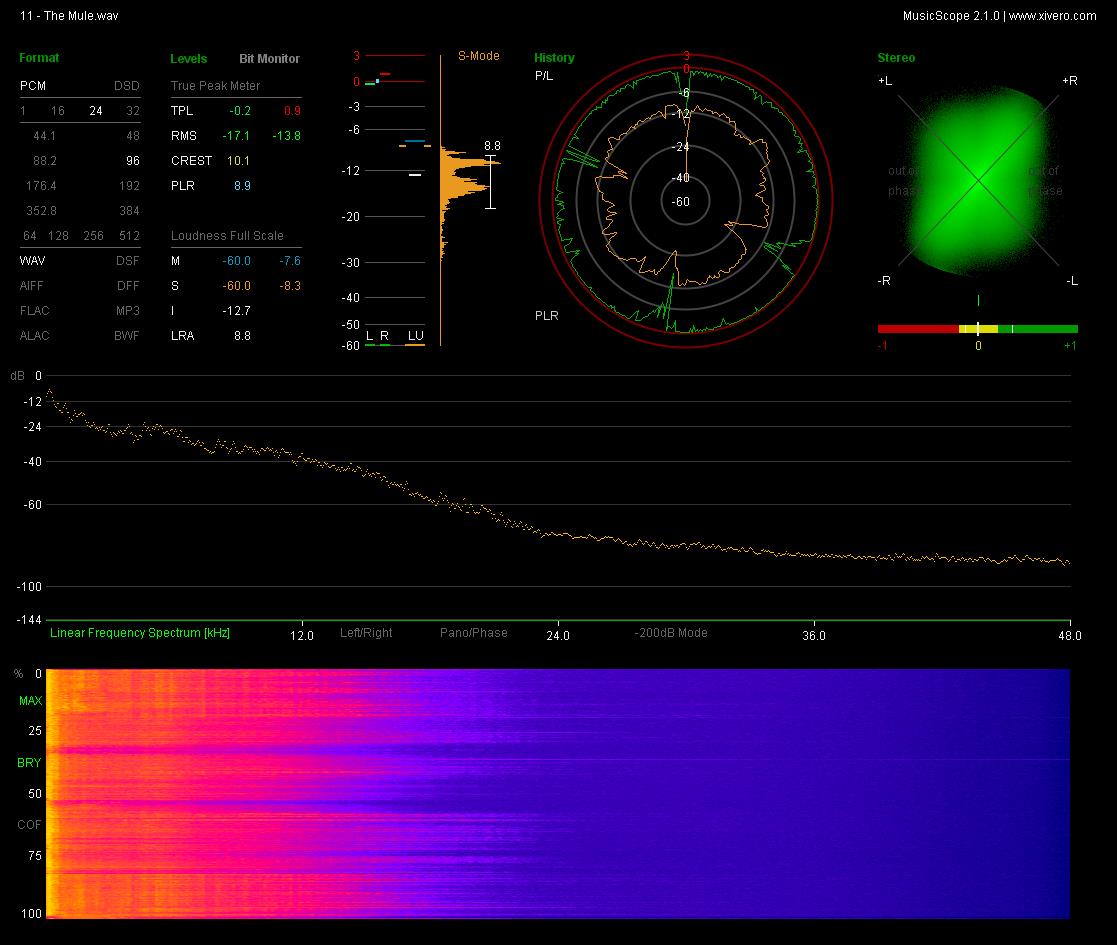
Task: Click the FLAC file type label
Action: (34, 310)
